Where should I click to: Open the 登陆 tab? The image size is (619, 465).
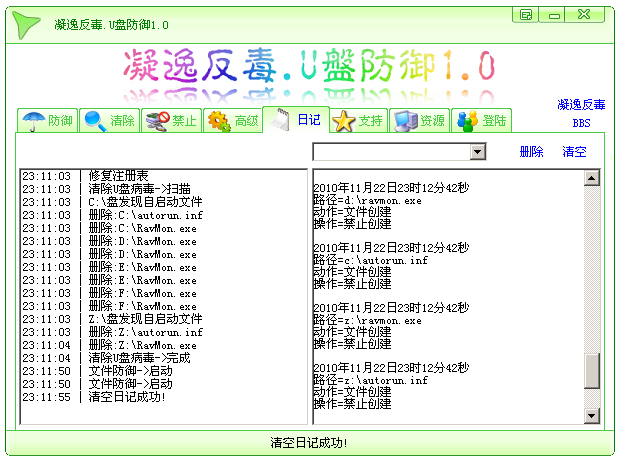coord(481,120)
